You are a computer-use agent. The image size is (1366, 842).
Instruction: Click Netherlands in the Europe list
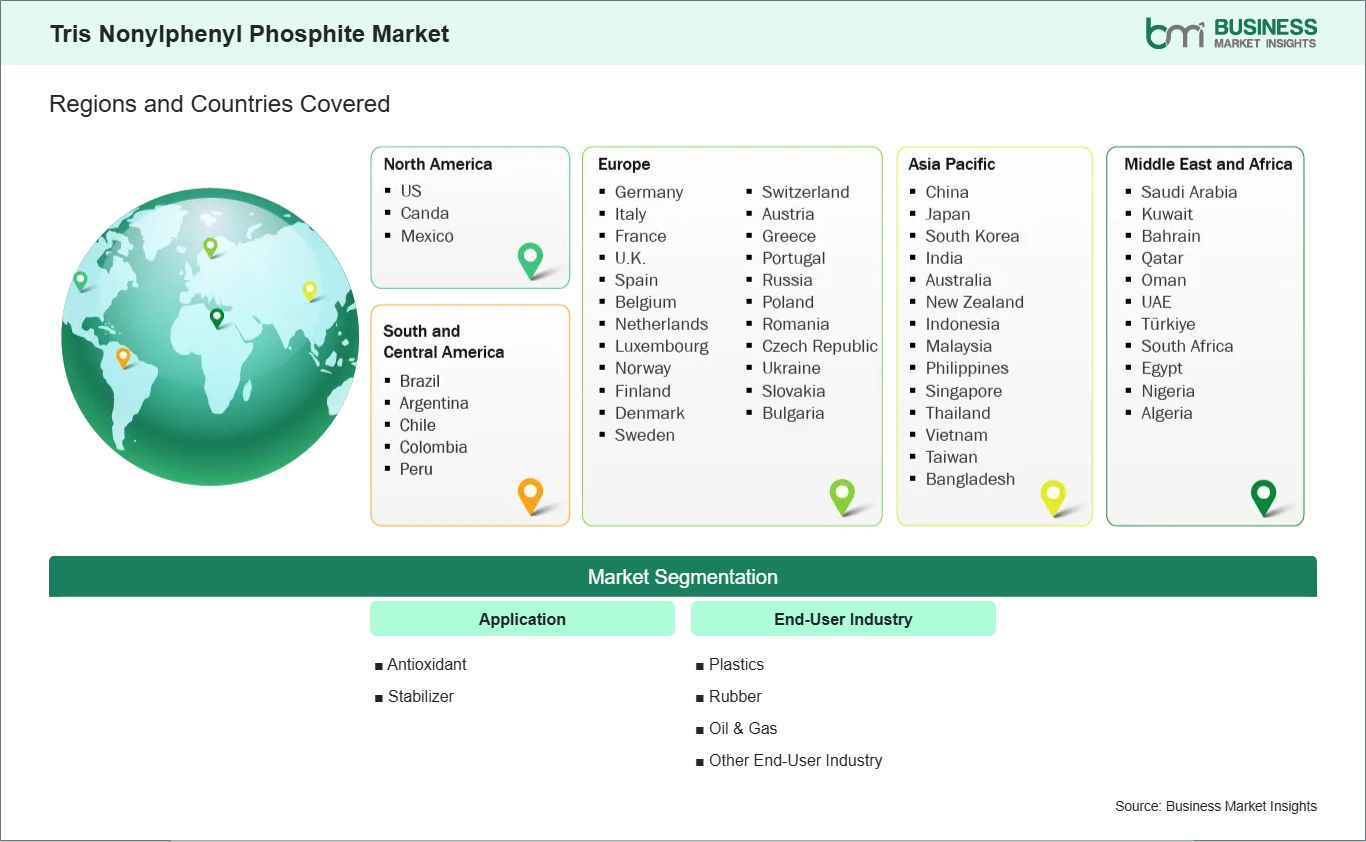pos(661,324)
